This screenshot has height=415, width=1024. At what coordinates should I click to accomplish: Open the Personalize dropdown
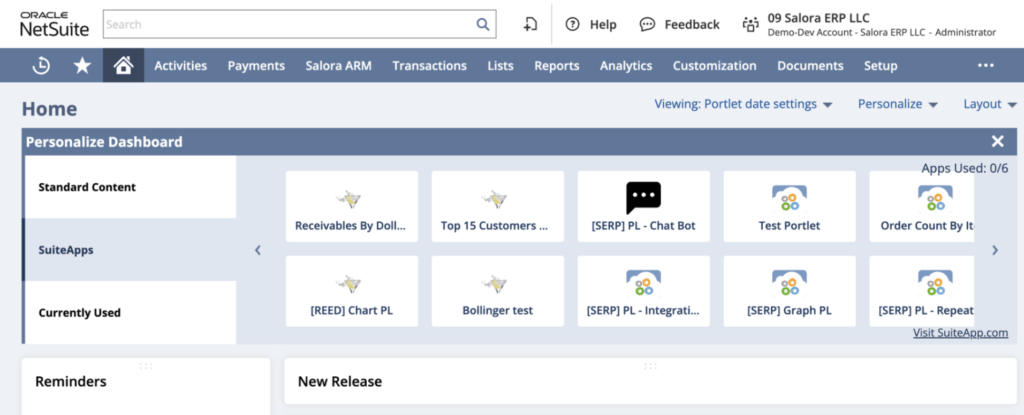[897, 104]
